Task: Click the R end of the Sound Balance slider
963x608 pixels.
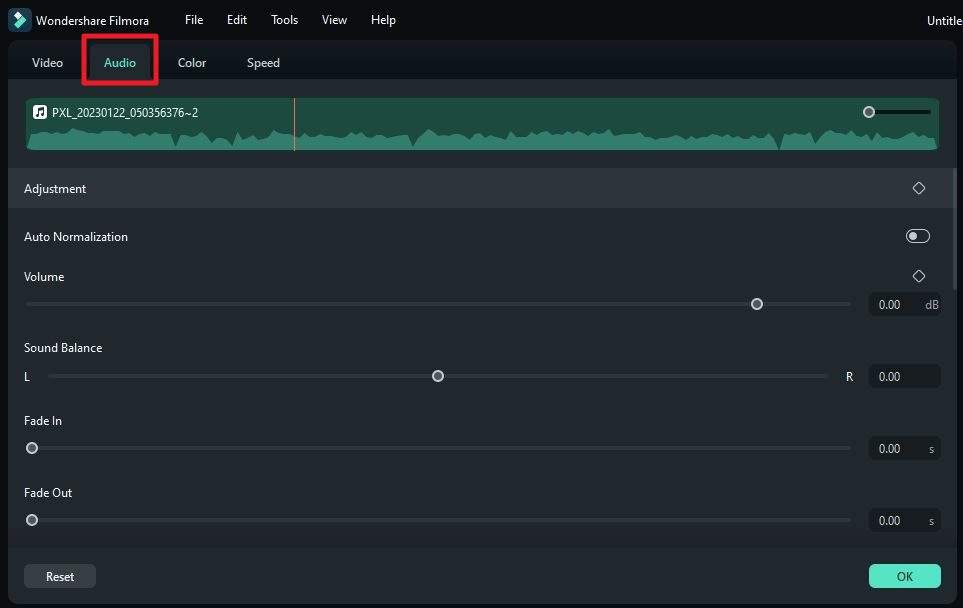Action: (849, 376)
